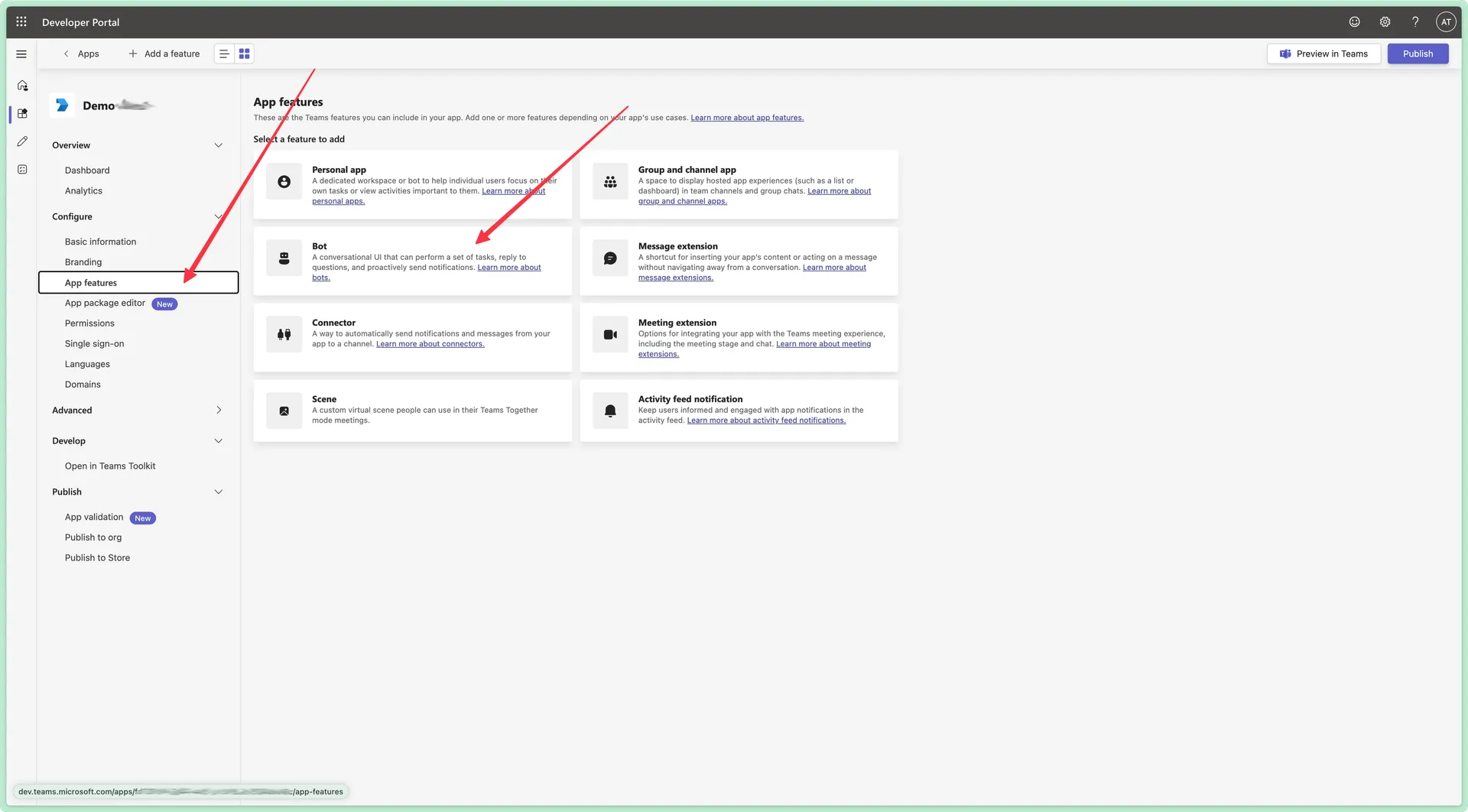Open App validation page
1468x812 pixels.
click(94, 518)
